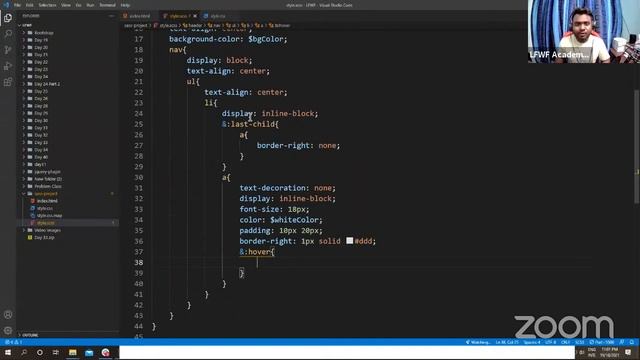The image size is (640, 360).
Task: Open style.css.map in the explorer tree
Action: click(49, 216)
